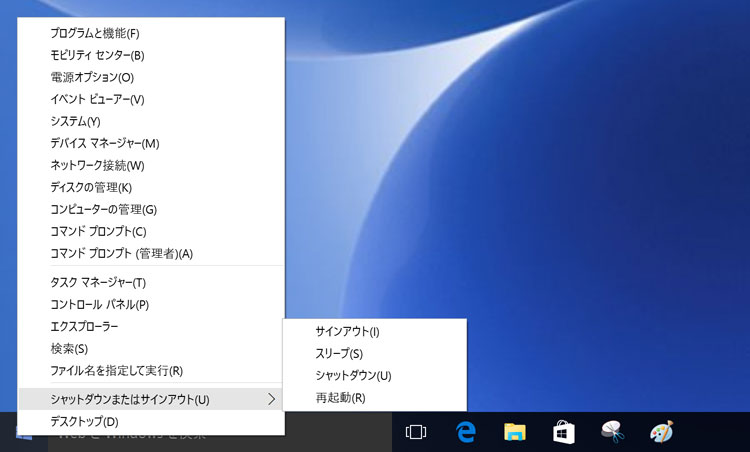Launch イベント ビューアー(V)
Image resolution: width=750 pixels, height=452 pixels.
point(151,99)
